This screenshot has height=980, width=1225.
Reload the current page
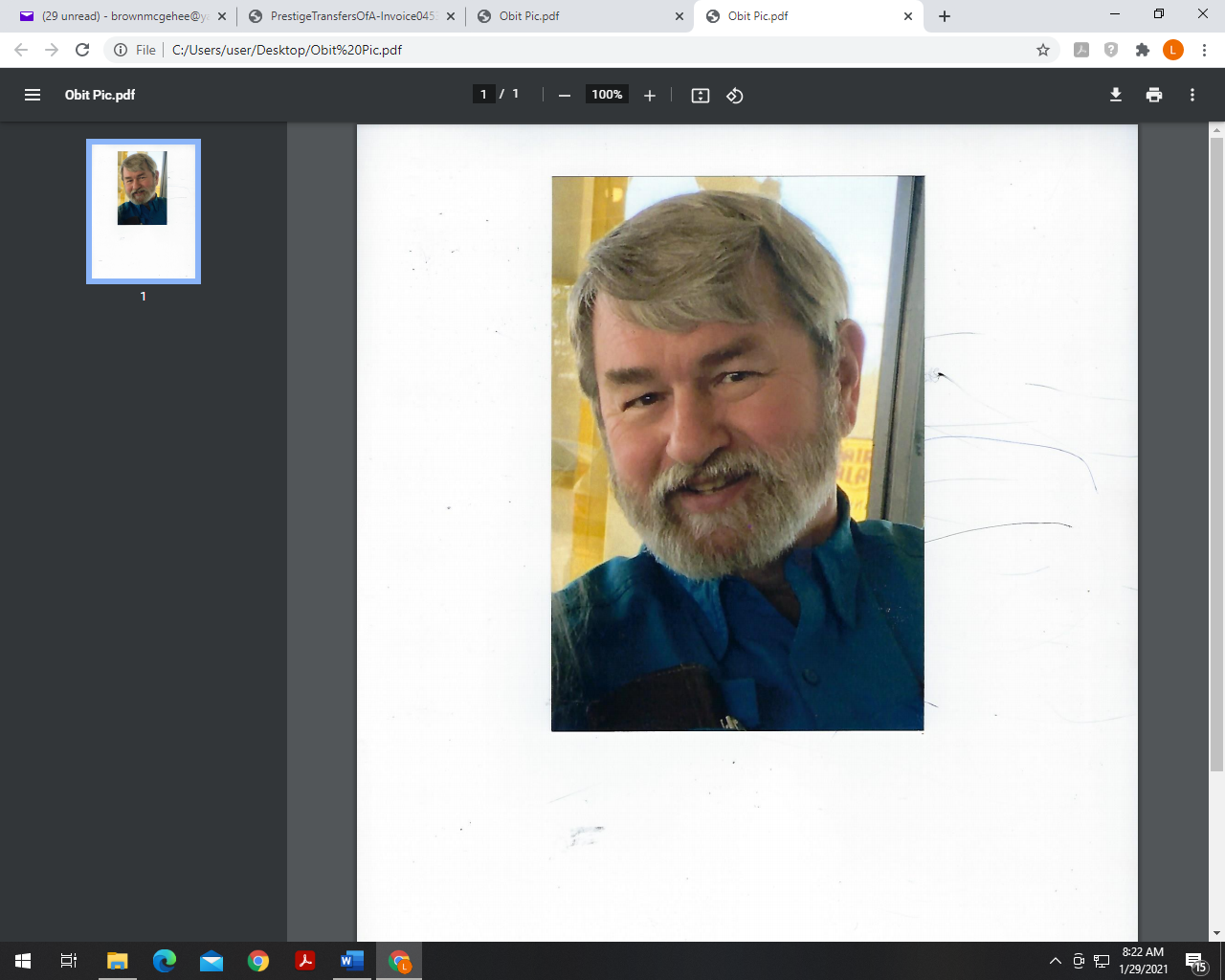(x=82, y=50)
